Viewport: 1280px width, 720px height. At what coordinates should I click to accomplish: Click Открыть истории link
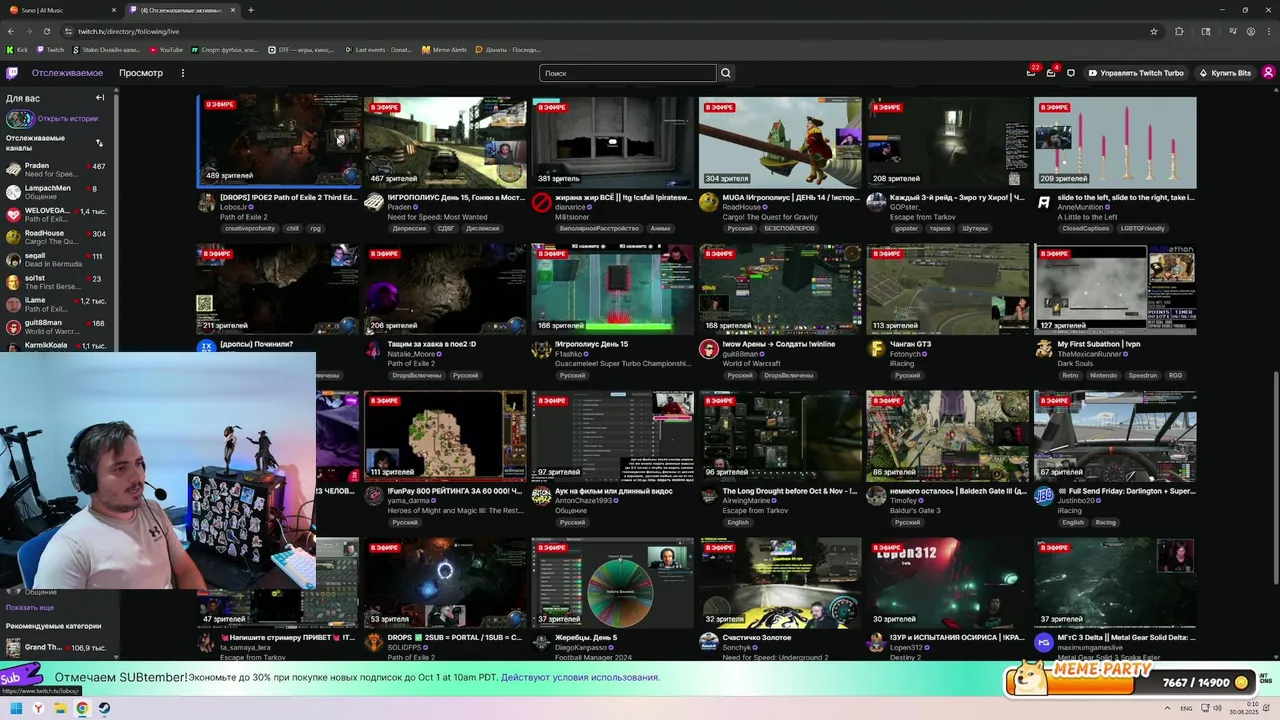(68, 118)
